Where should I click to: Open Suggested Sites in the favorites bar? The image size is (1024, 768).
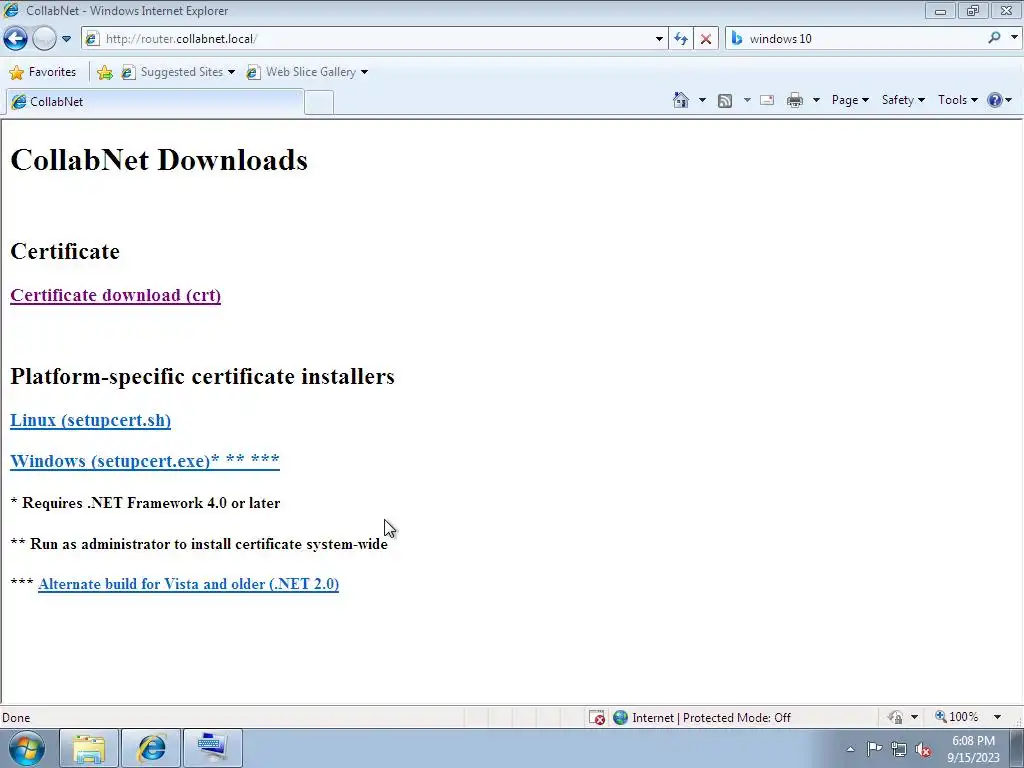[178, 72]
